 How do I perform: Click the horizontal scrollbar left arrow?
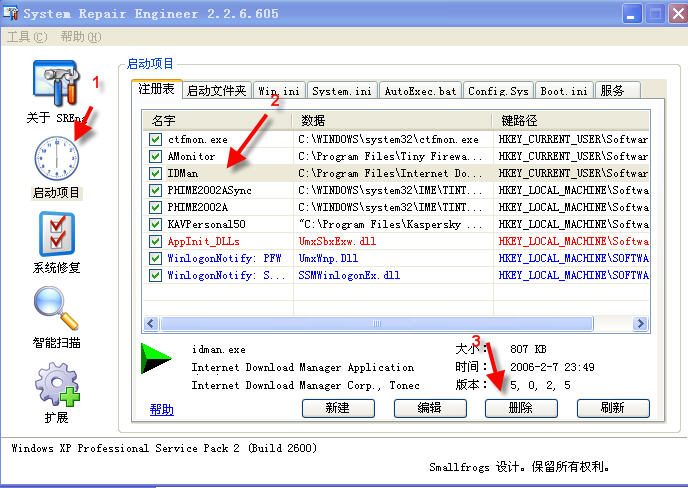pyautogui.click(x=151, y=324)
